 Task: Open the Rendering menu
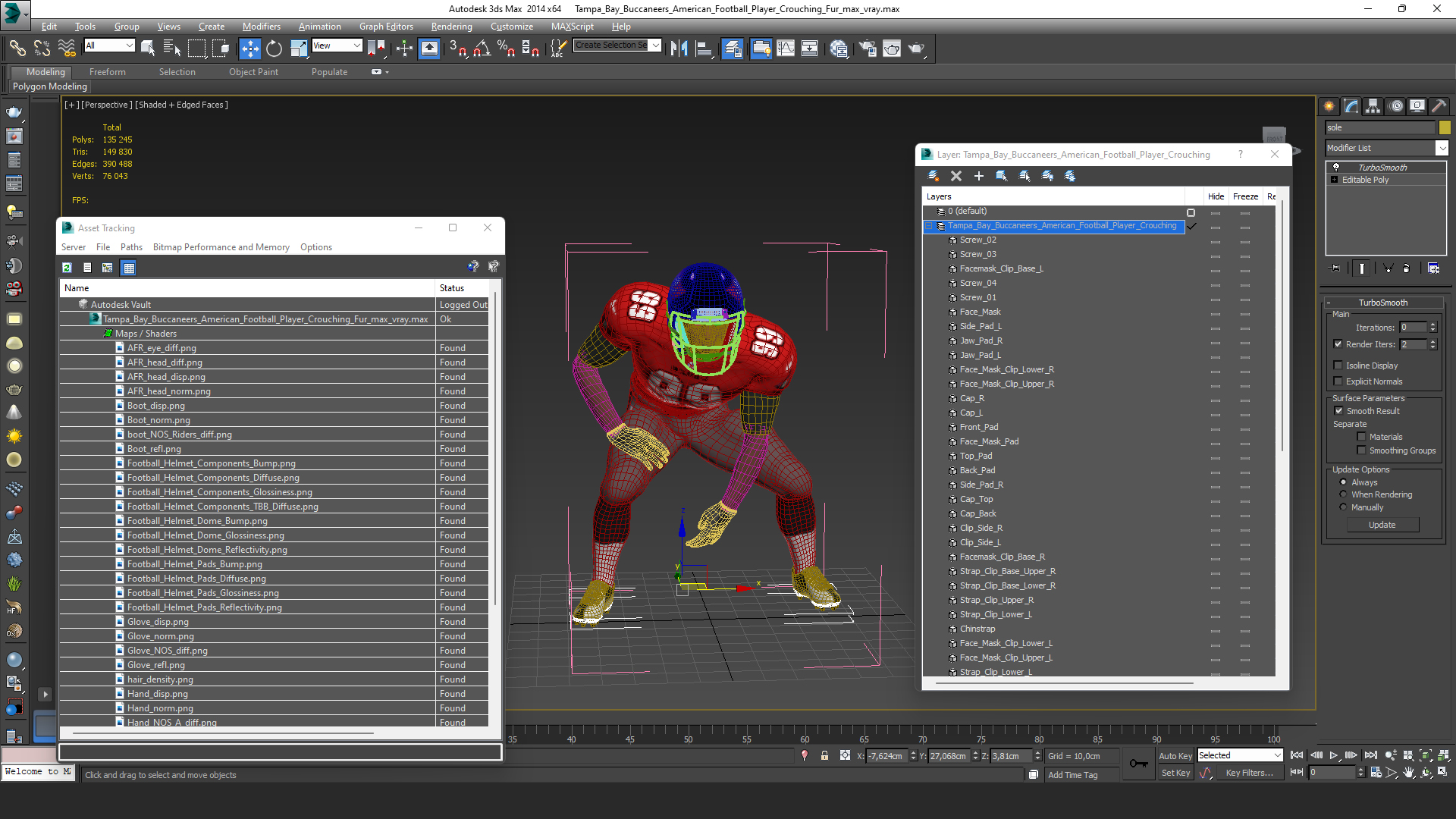[x=451, y=27]
